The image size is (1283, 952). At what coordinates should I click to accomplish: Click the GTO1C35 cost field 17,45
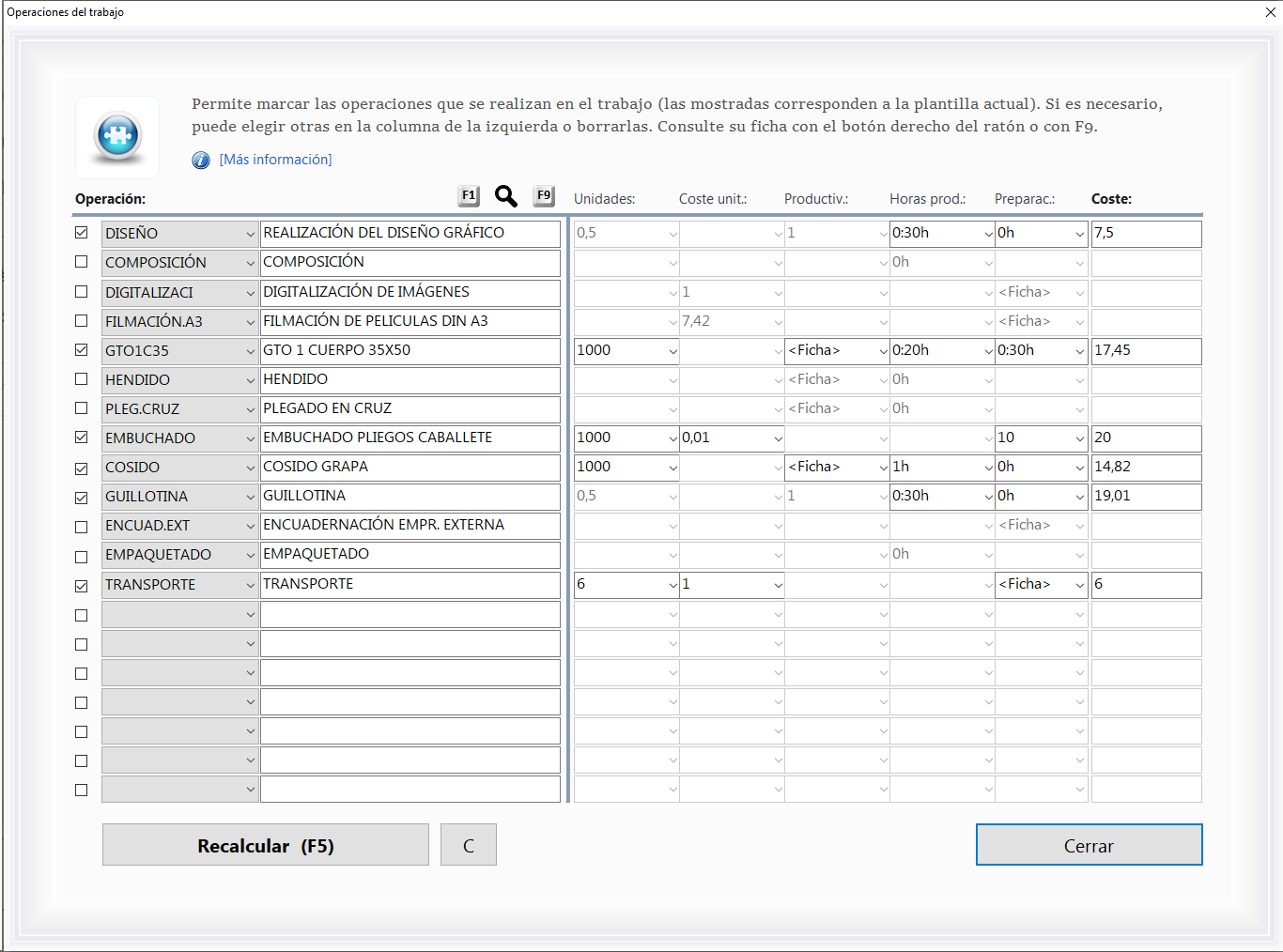point(1147,351)
